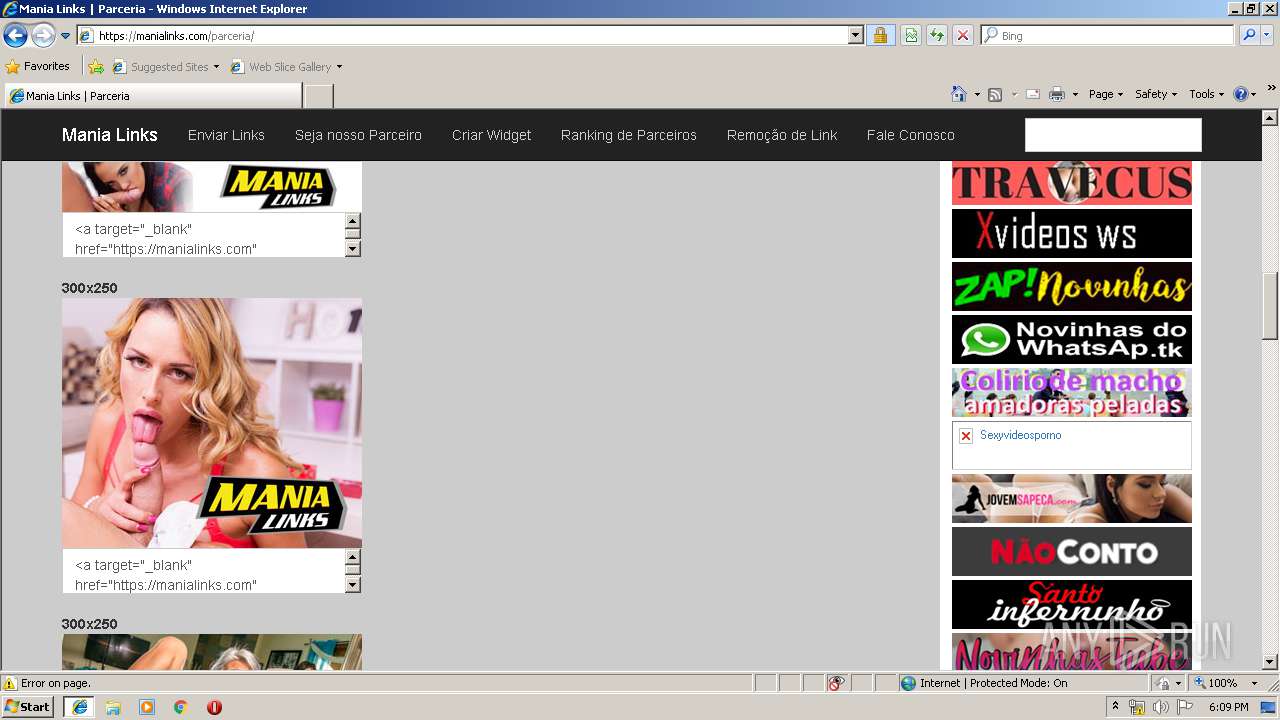Click the Novinhas do WhatsAp.tk banner
The image size is (1280, 720).
point(1072,340)
